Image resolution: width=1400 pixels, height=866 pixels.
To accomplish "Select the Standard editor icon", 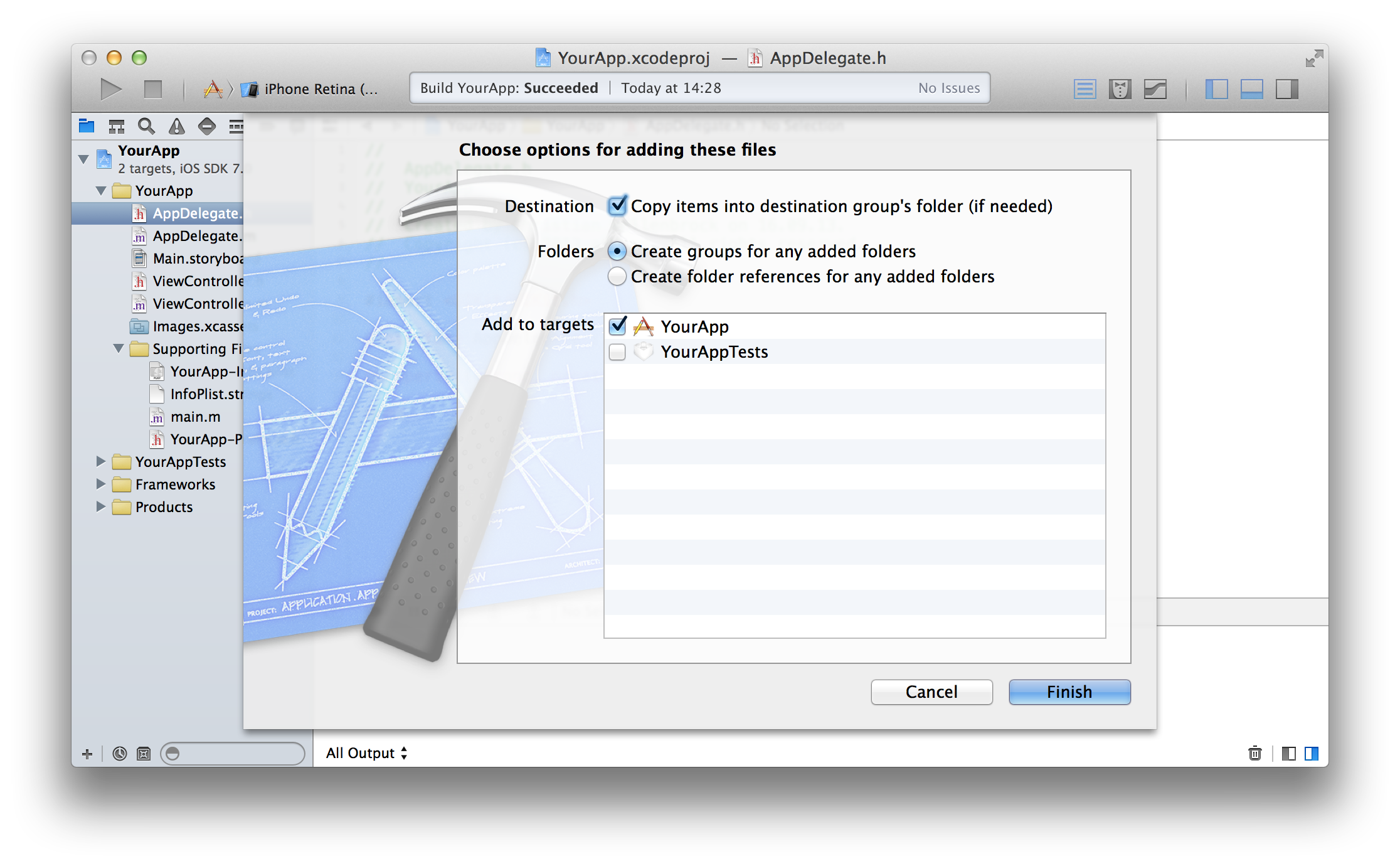I will (1084, 89).
